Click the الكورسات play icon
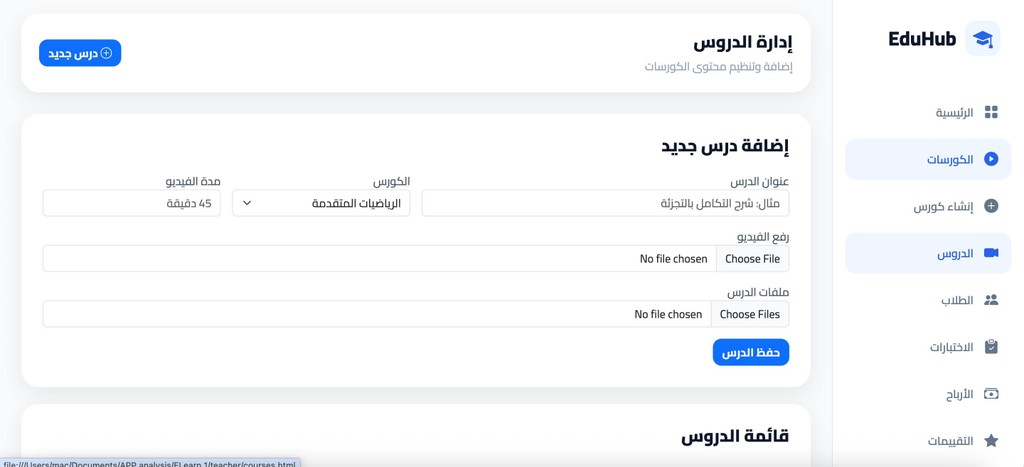This screenshot has width=1024, height=467. click(x=991, y=159)
